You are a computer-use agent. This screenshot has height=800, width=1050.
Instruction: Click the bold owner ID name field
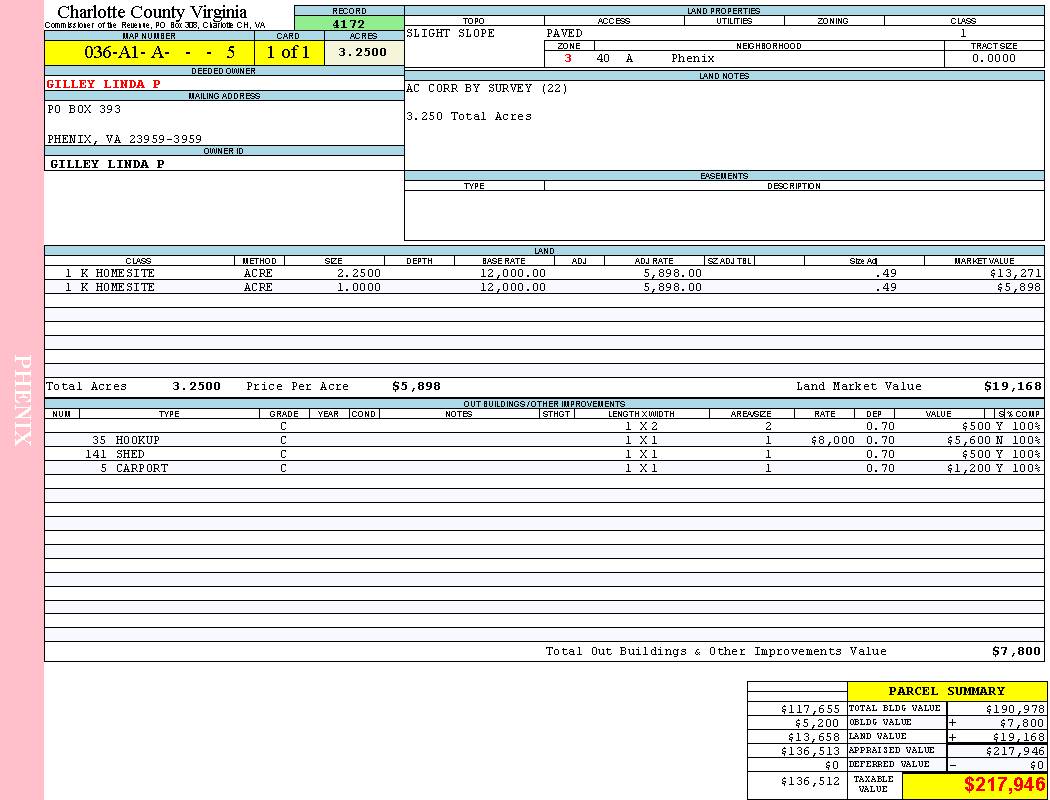(107, 163)
